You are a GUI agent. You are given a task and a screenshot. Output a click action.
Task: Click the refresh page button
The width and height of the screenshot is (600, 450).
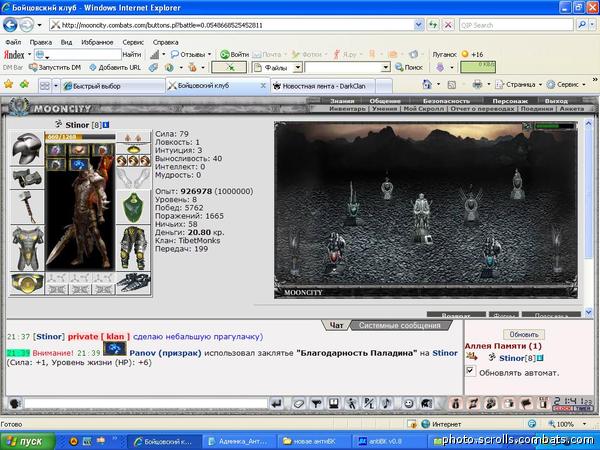(433, 25)
